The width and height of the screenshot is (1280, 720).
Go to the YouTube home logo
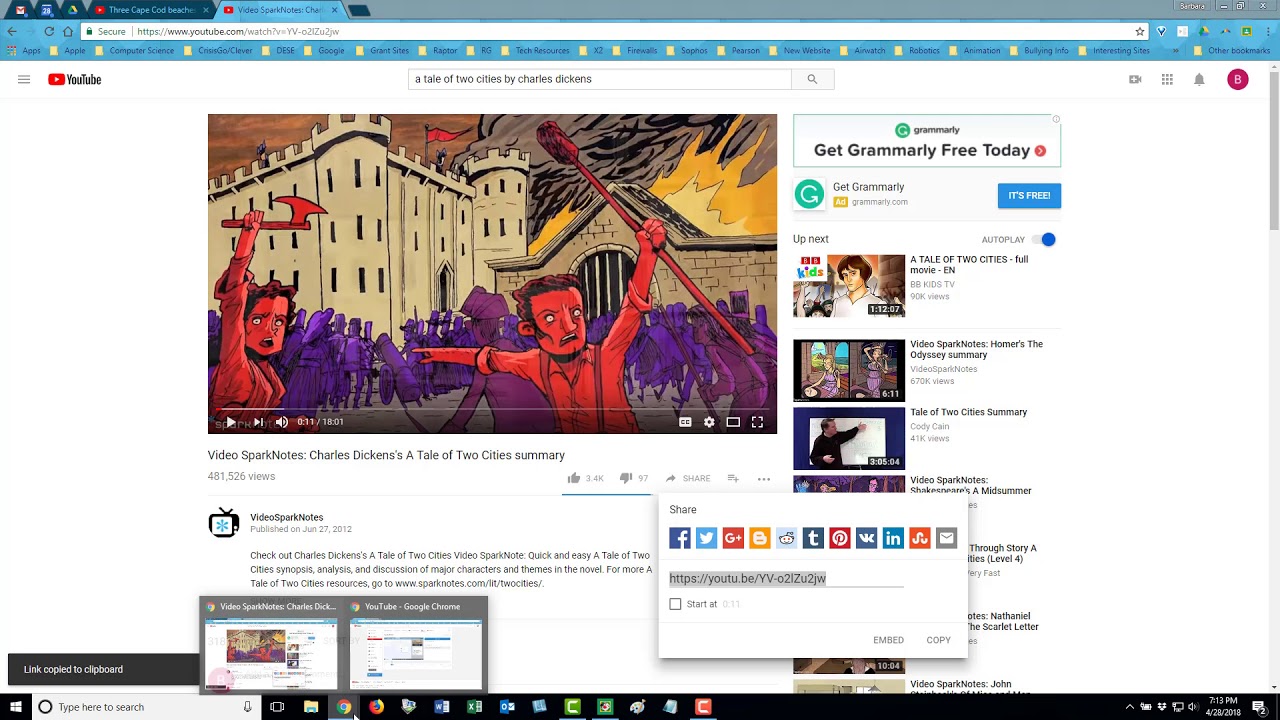pos(74,80)
